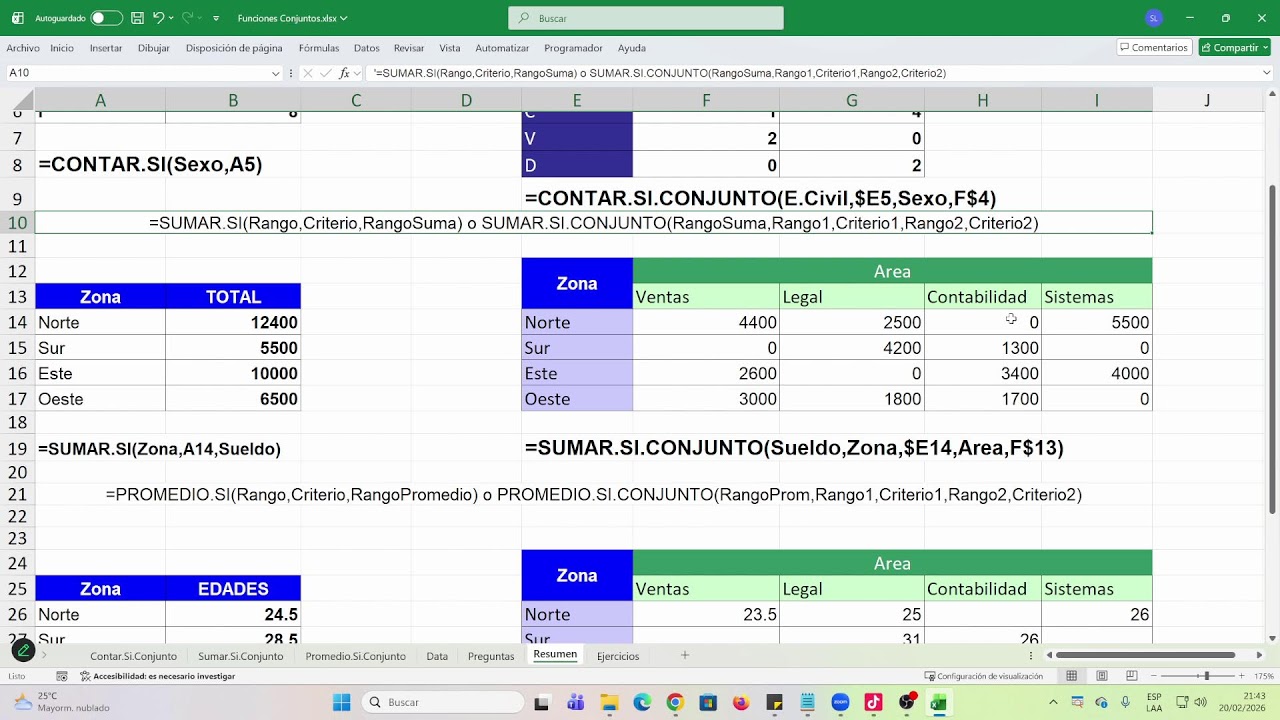Switch to the Ejercicios sheet tab
1280x720 pixels.
[x=618, y=656]
